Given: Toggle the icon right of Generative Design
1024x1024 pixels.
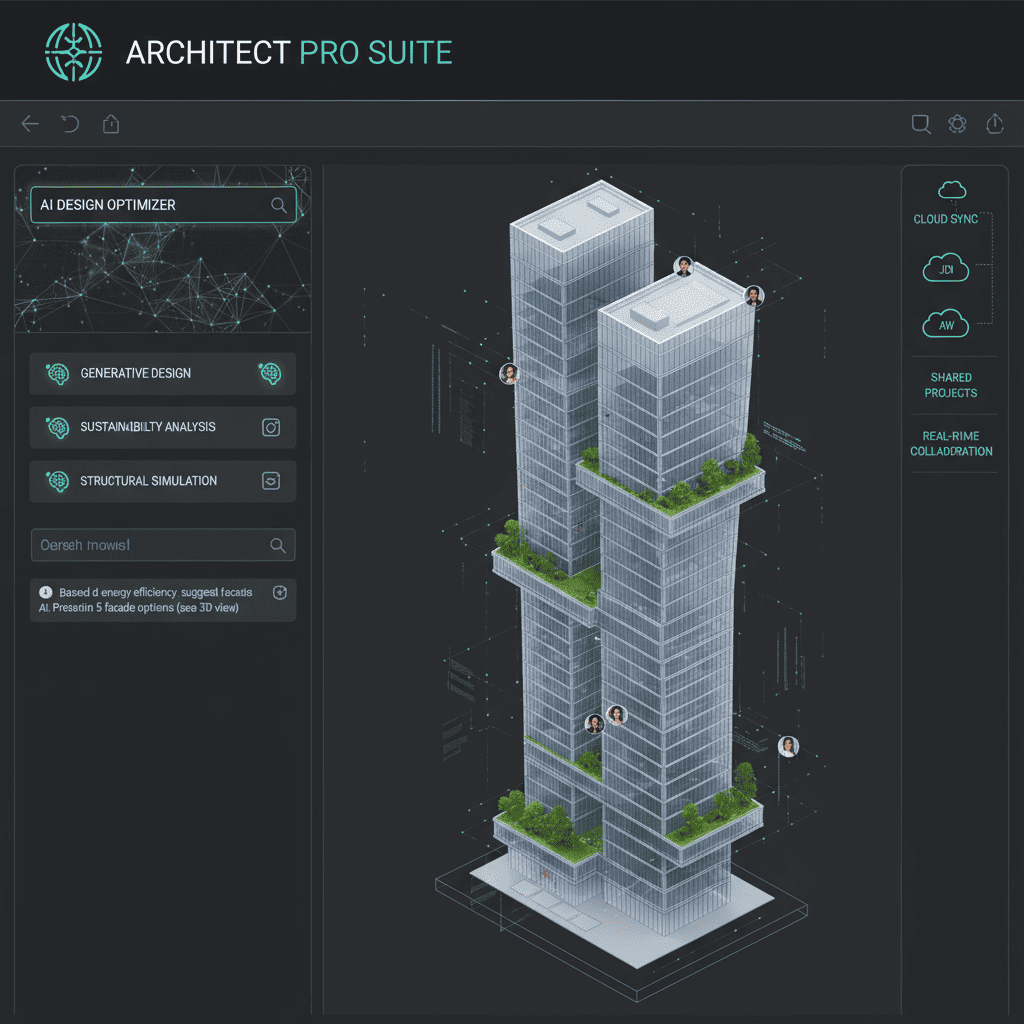Looking at the screenshot, I should tap(270, 374).
